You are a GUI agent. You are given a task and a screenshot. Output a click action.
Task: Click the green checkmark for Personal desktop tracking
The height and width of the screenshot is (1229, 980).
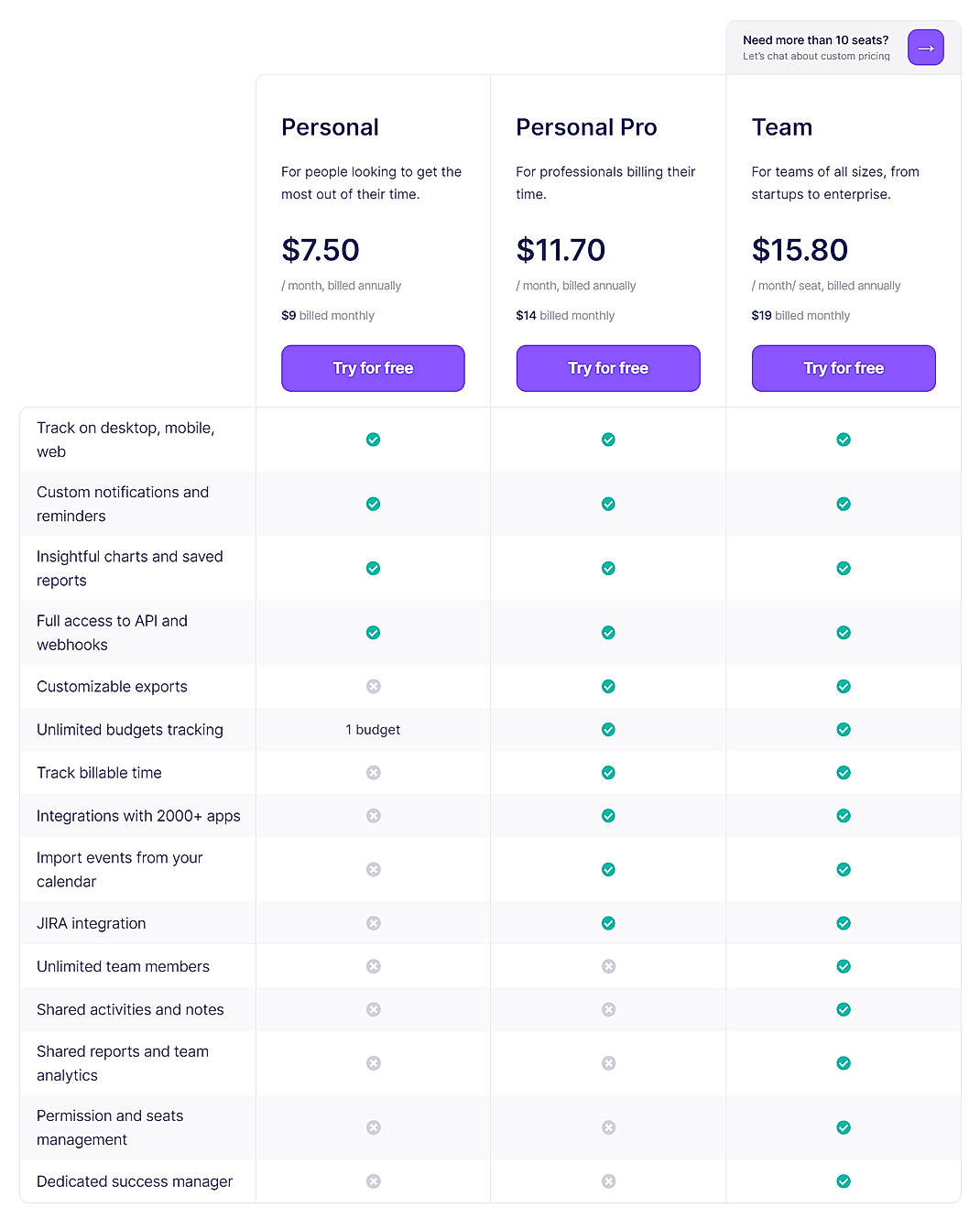[373, 440]
